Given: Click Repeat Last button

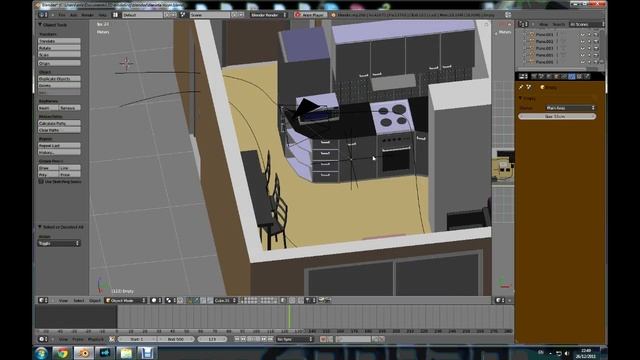Looking at the screenshot, I should (59, 145).
